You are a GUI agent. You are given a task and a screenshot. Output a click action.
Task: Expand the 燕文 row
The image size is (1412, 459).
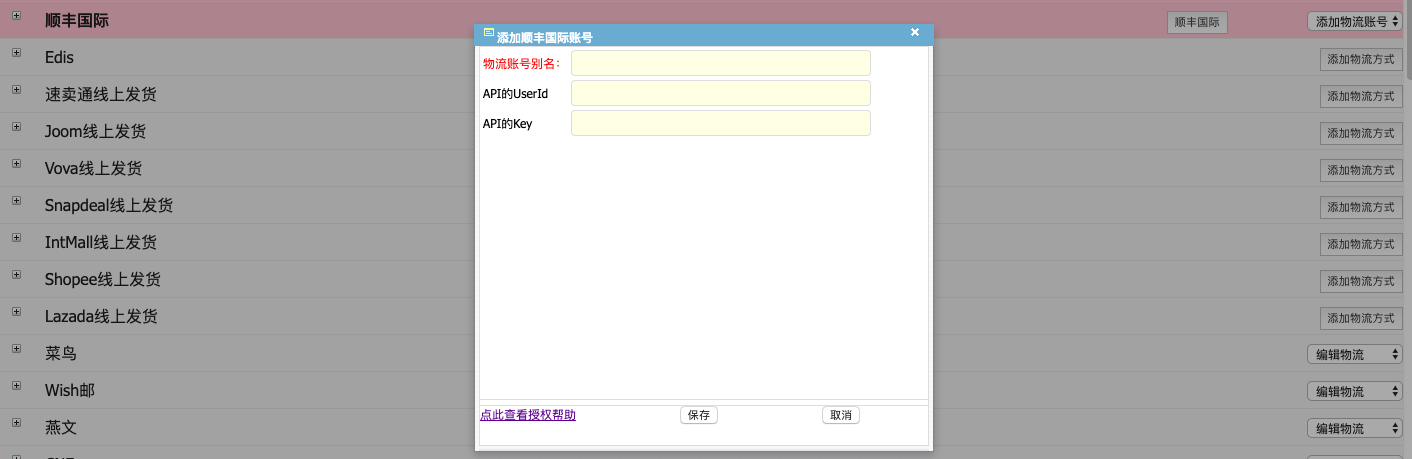tap(16, 423)
